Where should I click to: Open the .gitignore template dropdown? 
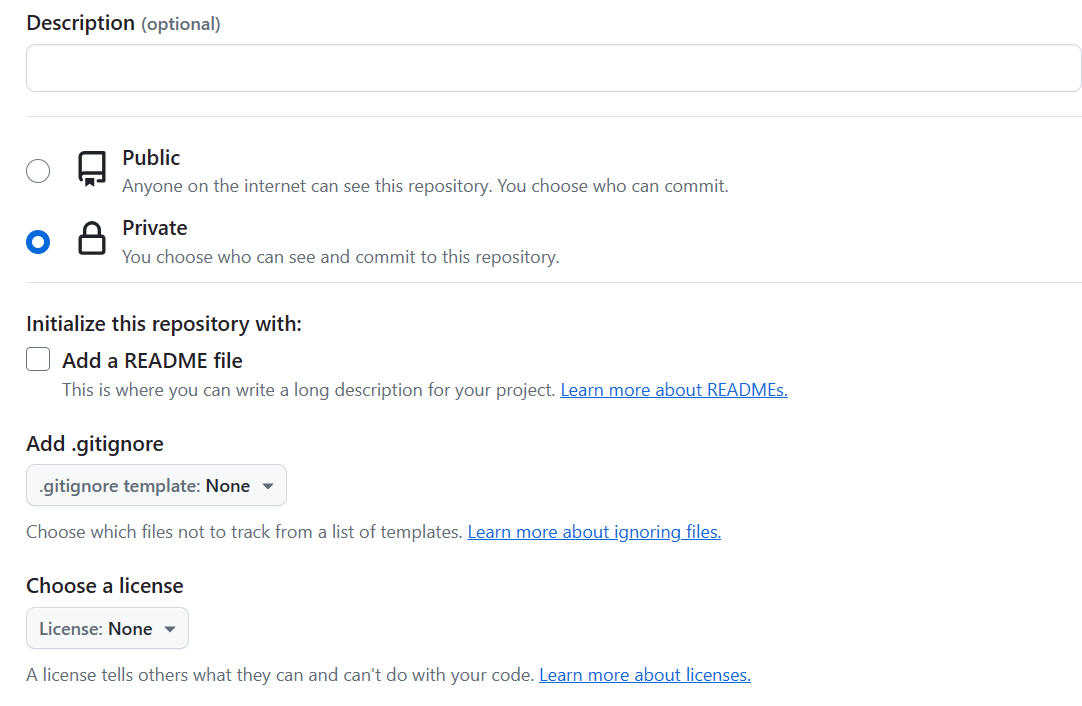156,486
